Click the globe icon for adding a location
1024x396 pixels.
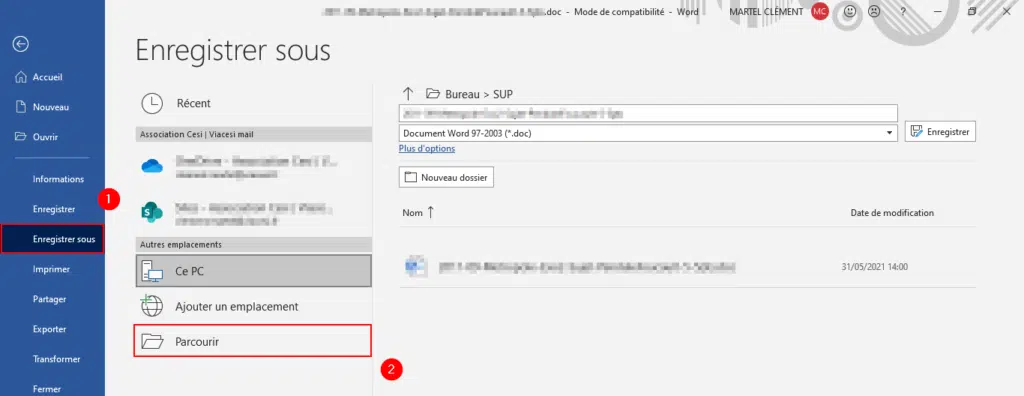pos(152,305)
